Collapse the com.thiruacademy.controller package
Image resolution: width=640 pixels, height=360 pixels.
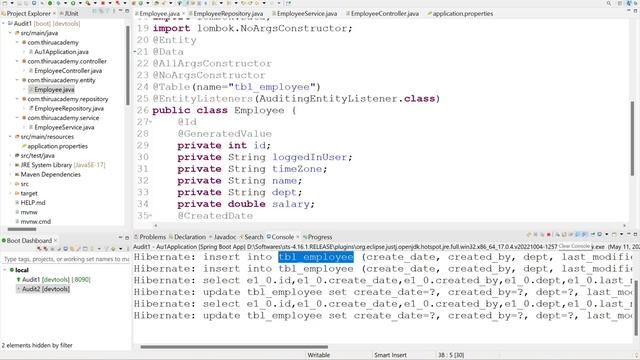[x=17, y=61]
